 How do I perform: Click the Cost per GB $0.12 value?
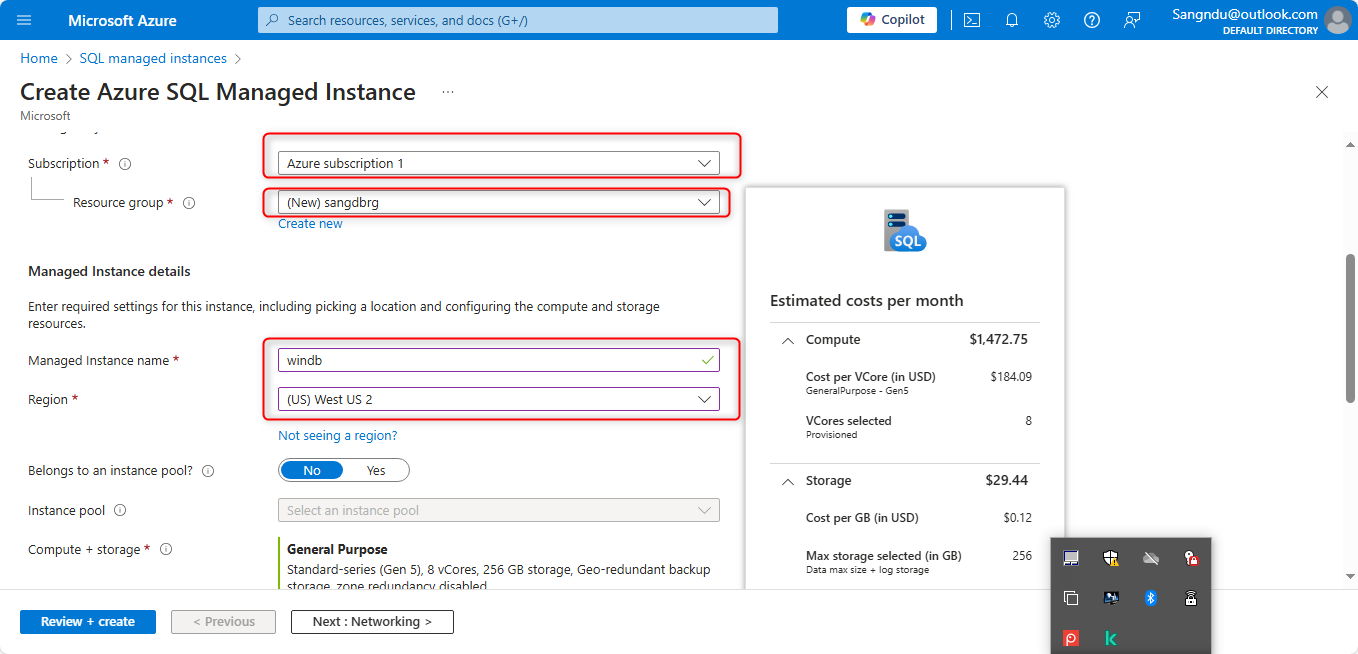(x=1017, y=518)
